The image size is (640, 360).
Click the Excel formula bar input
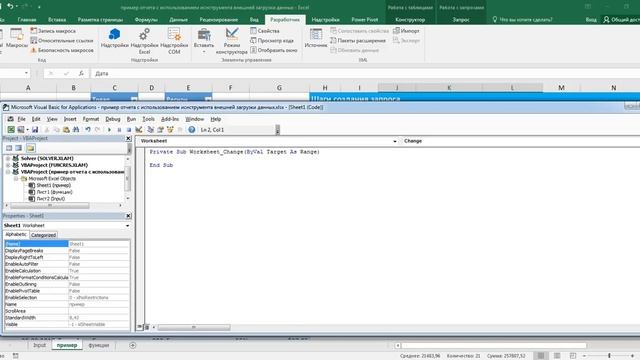coord(365,73)
